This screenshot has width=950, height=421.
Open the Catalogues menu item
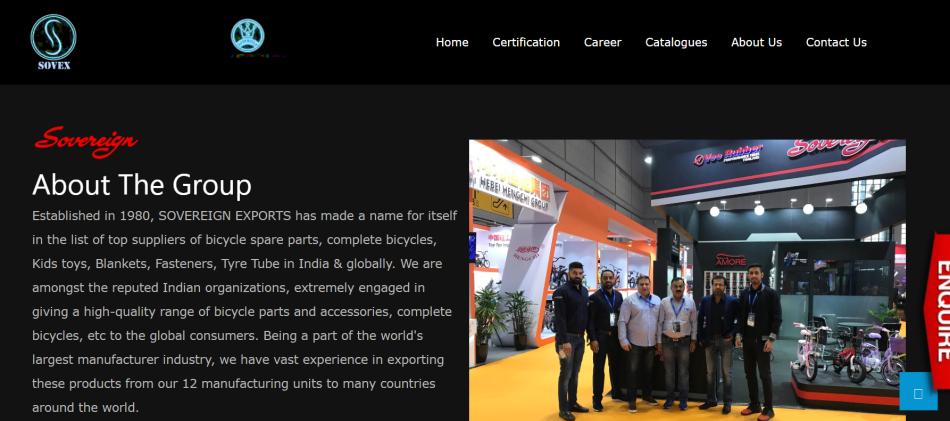point(676,42)
